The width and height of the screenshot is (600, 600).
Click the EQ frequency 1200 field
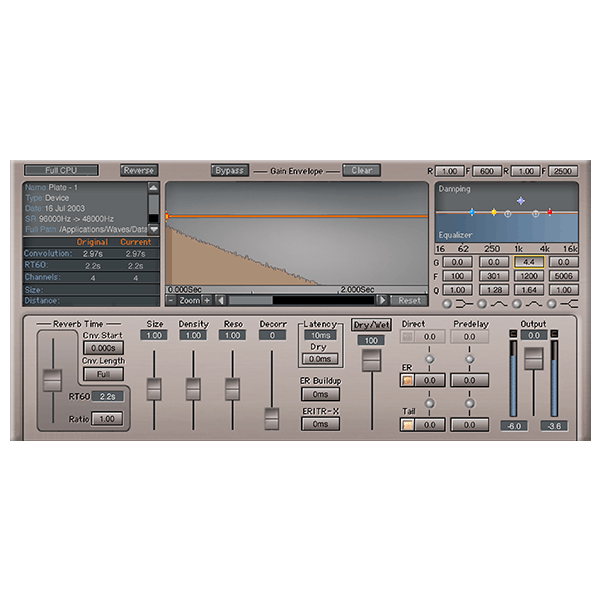point(529,276)
